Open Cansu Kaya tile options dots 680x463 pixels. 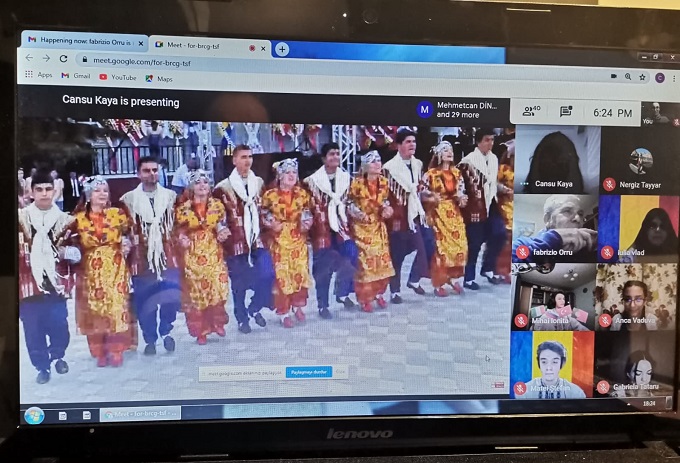(524, 184)
